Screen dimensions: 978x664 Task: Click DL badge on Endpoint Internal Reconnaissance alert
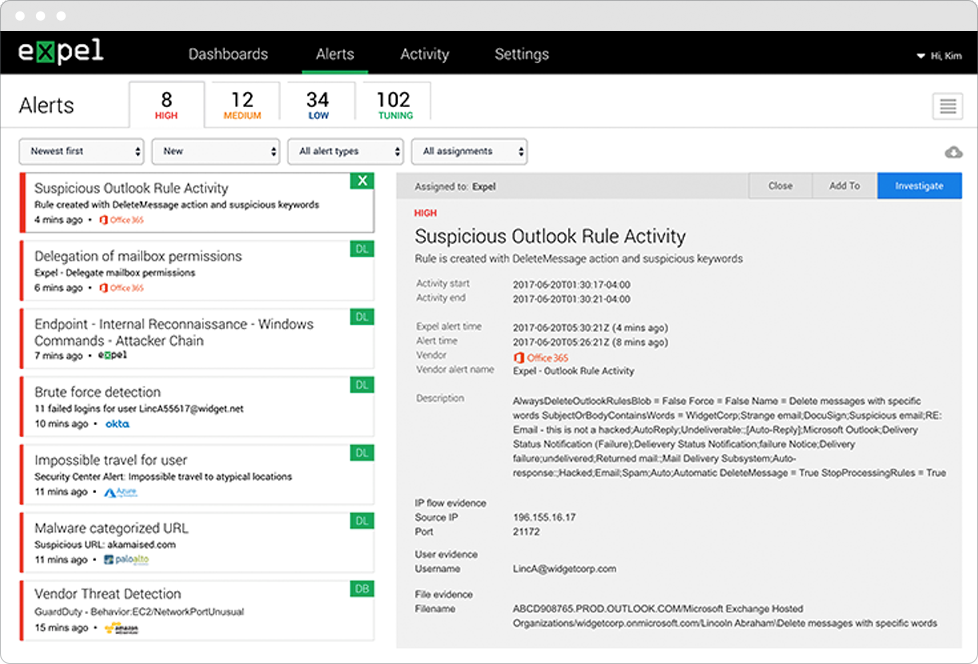coord(362,317)
